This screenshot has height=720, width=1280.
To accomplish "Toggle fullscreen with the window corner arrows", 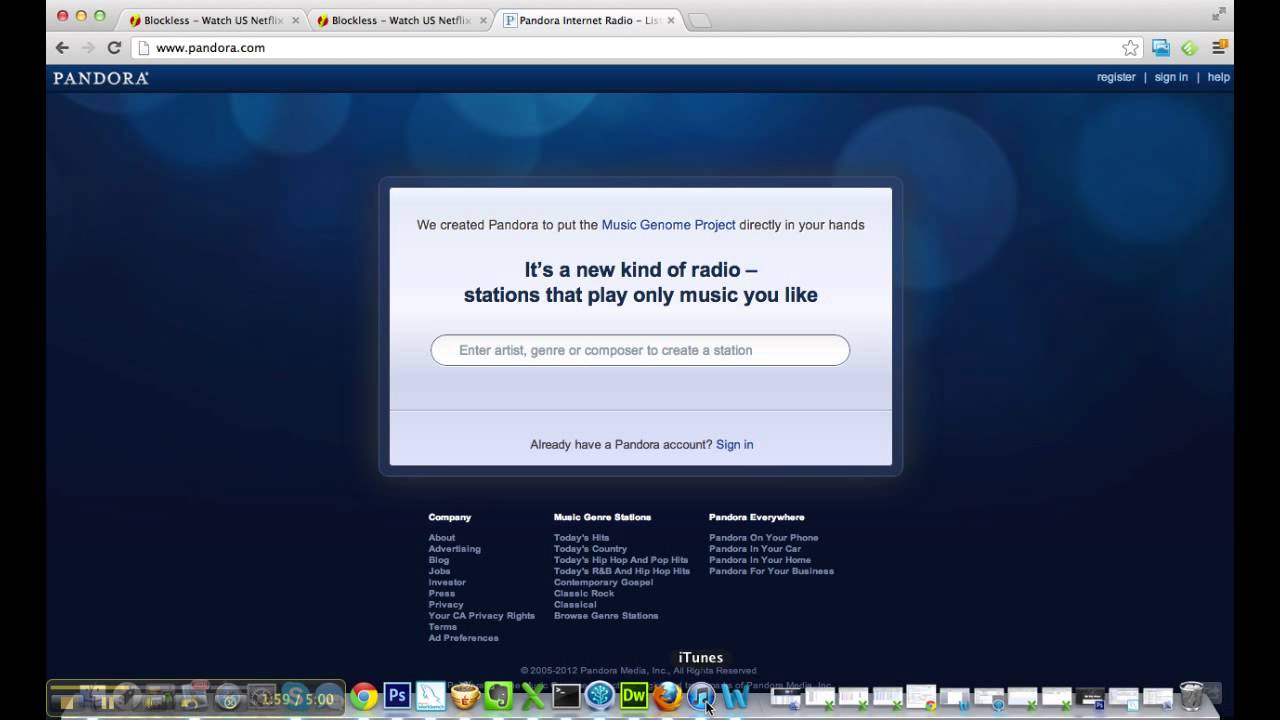I will coord(1218,14).
